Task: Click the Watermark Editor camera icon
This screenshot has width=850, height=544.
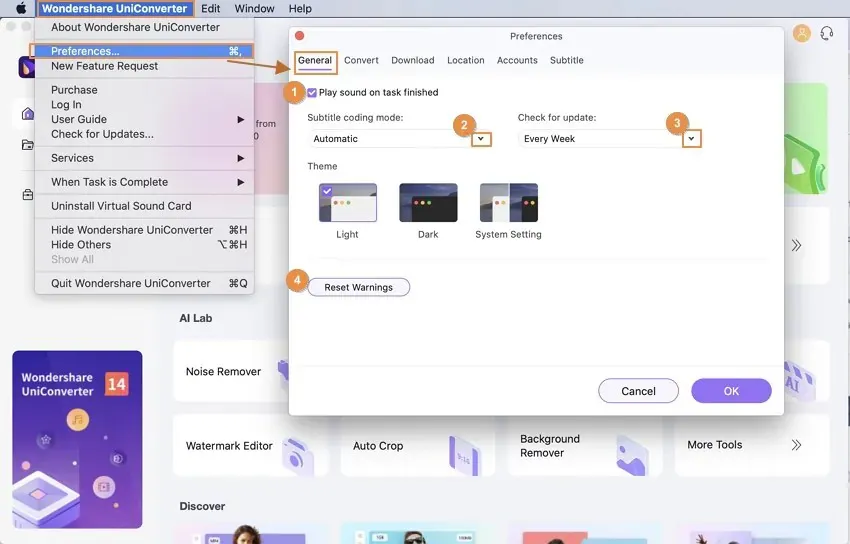Action: (297, 456)
